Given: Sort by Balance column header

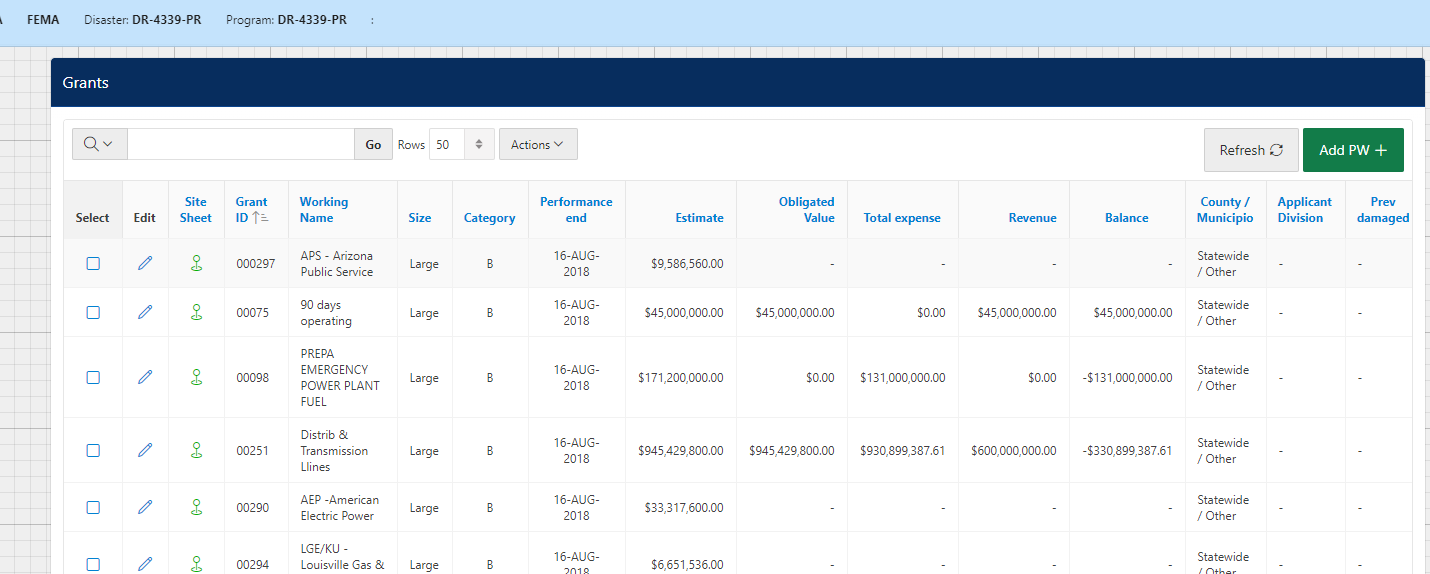Looking at the screenshot, I should [1127, 217].
